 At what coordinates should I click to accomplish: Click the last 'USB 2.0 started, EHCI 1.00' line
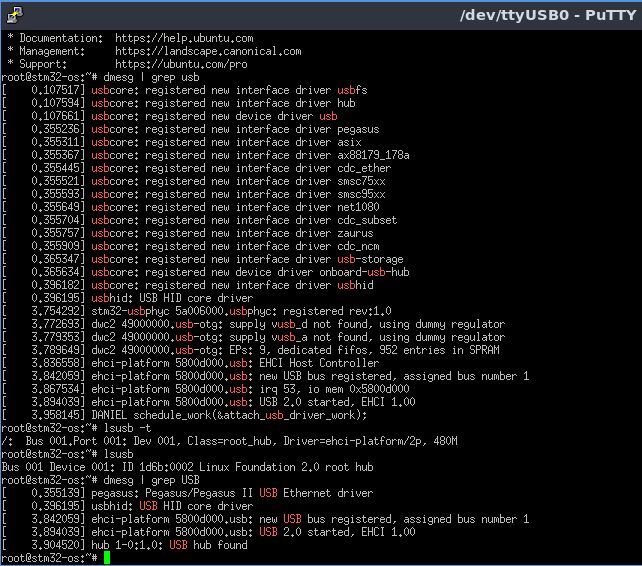coord(208,532)
